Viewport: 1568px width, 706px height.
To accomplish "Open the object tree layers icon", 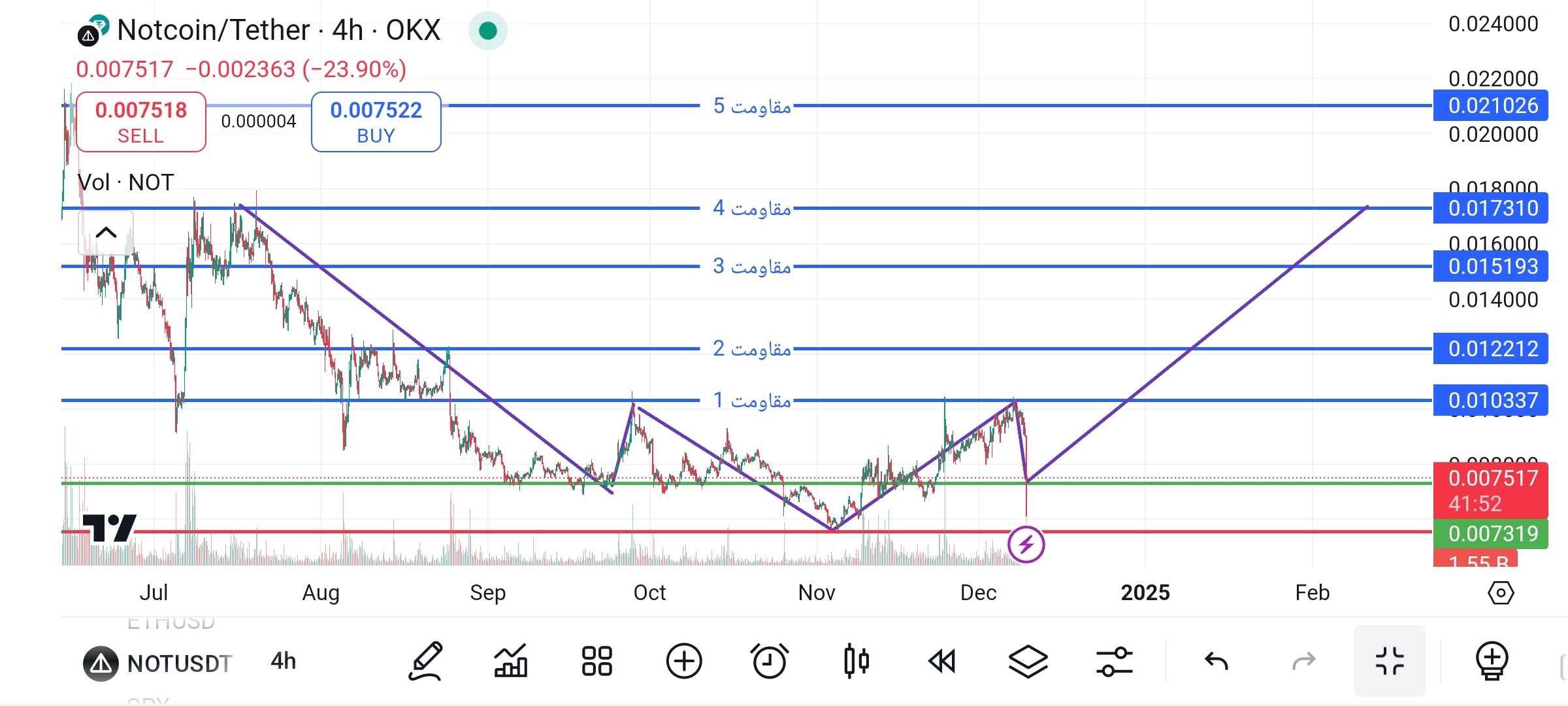I will click(x=1028, y=662).
